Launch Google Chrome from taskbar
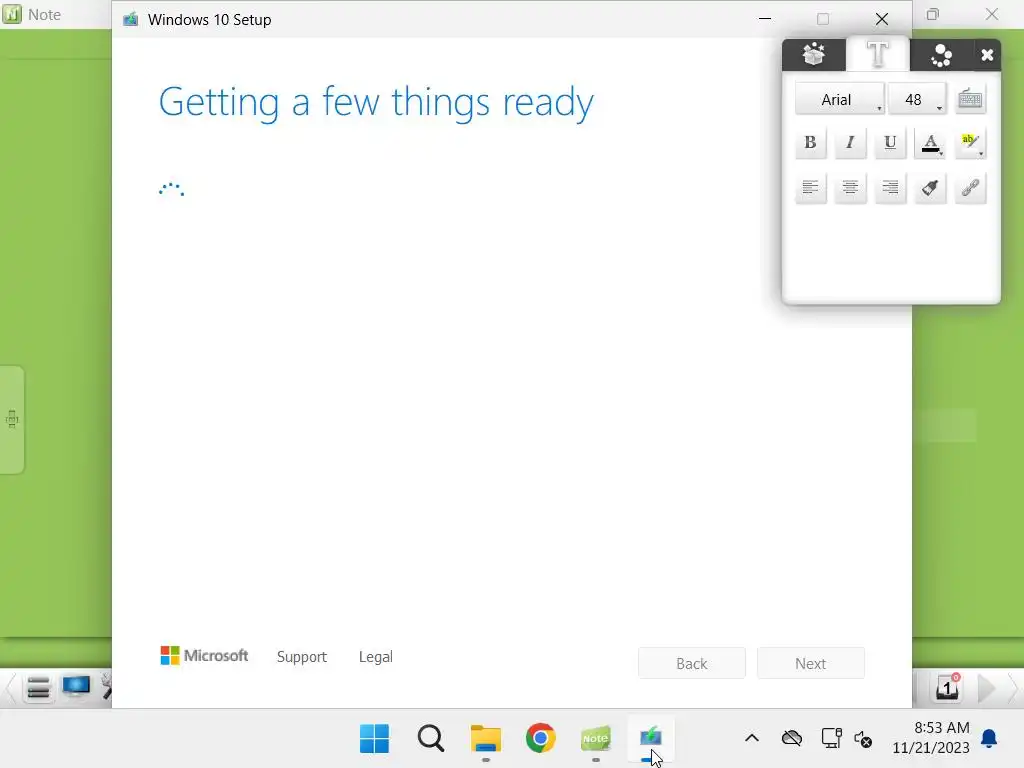The image size is (1024, 768). (x=541, y=739)
